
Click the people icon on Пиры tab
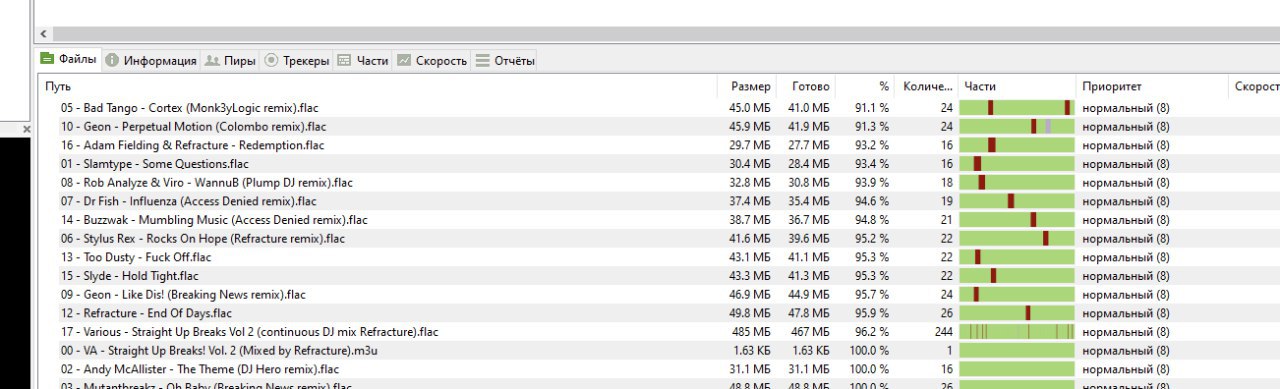(x=212, y=61)
